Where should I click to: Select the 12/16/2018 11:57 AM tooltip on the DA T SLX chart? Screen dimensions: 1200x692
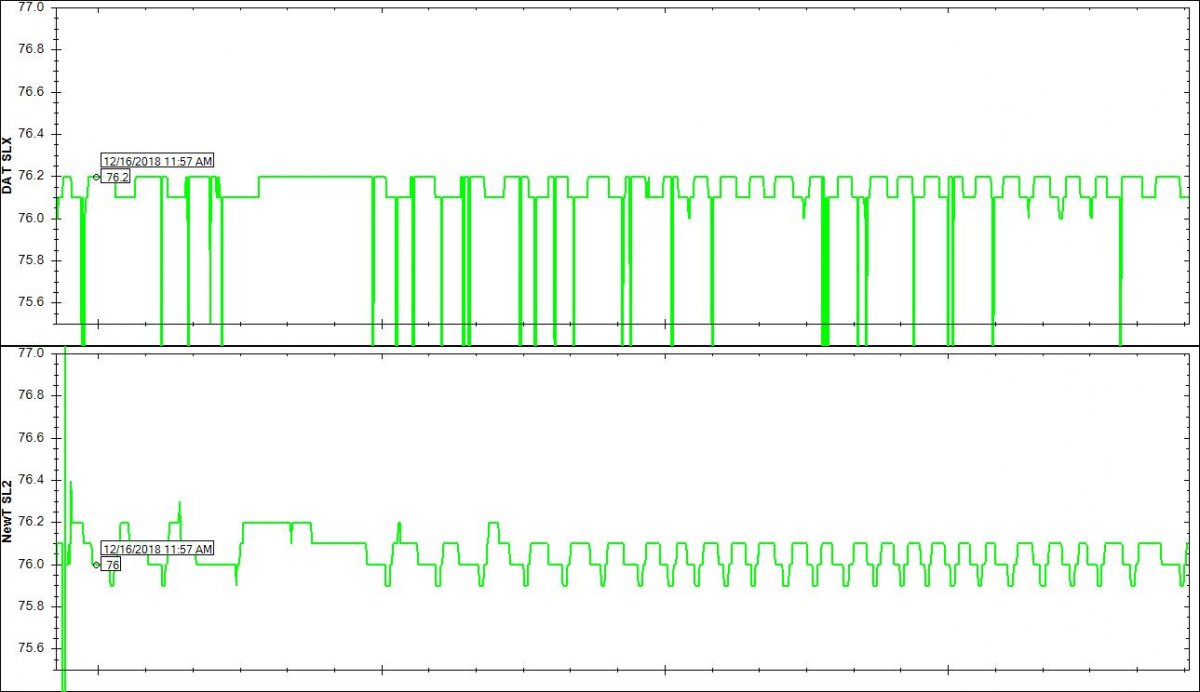click(x=158, y=161)
